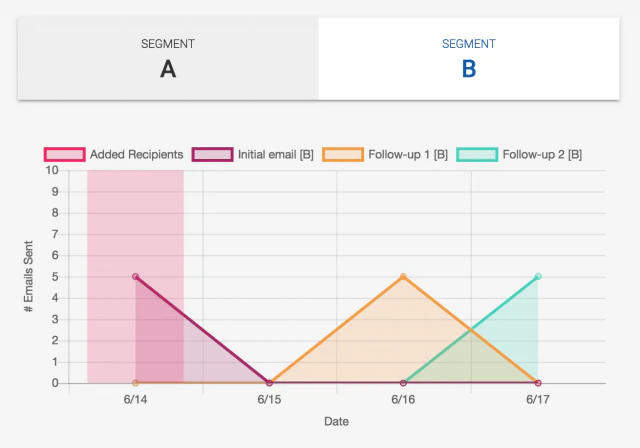Toggle the Follow-up 1 [B] legend text
The width and height of the screenshot is (640, 448).
[x=408, y=155]
